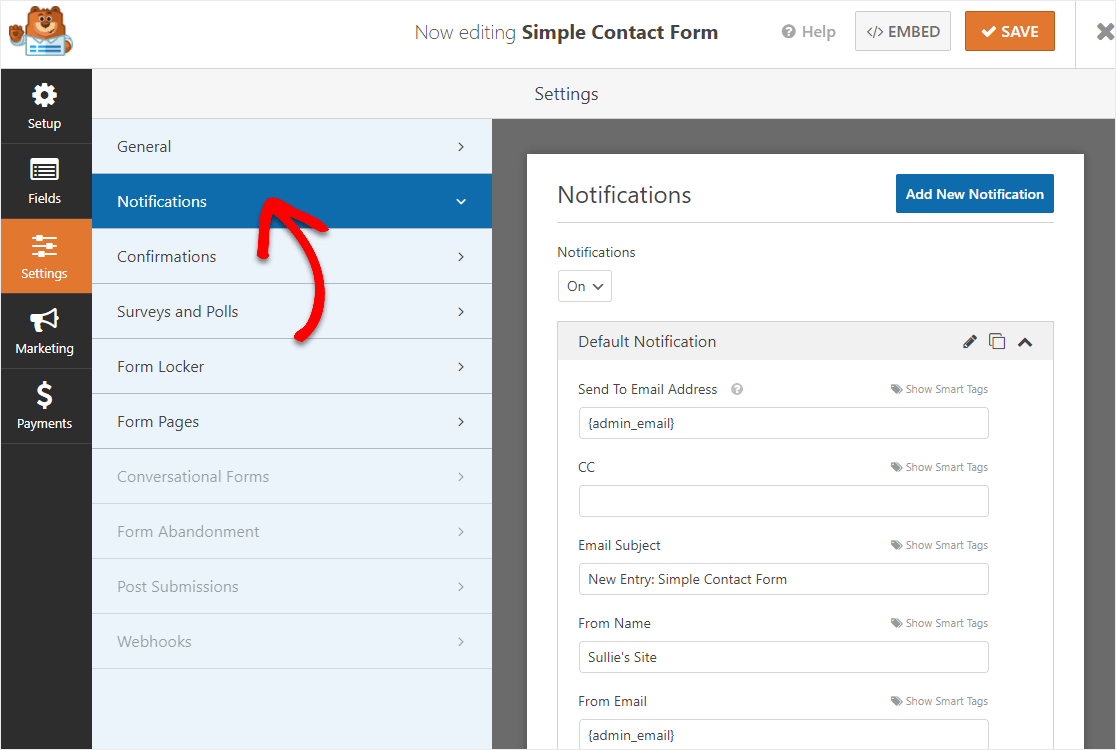Open the Settings sliders panel
The image size is (1116, 750).
coord(44,256)
